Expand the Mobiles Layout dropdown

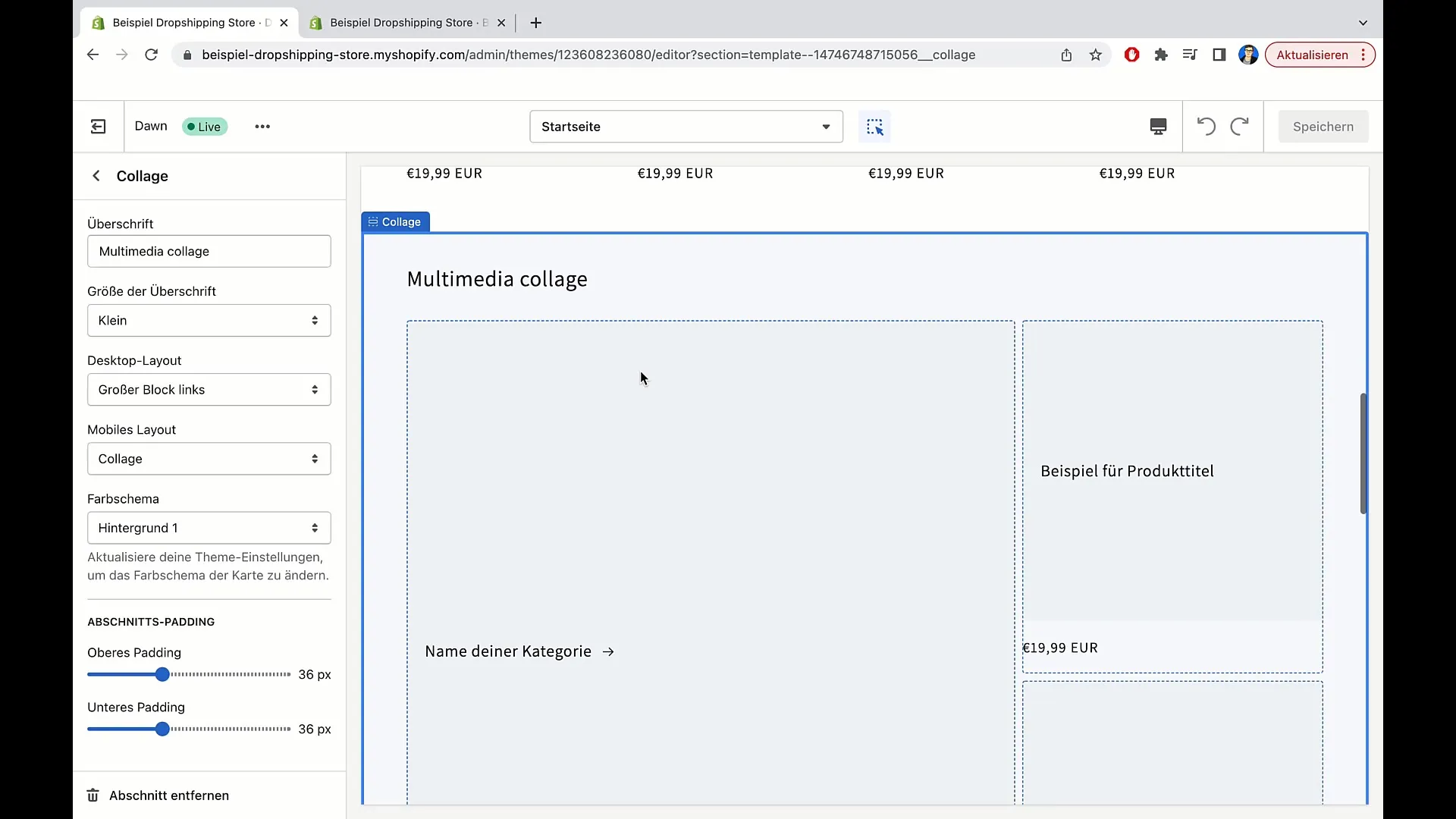pos(208,458)
